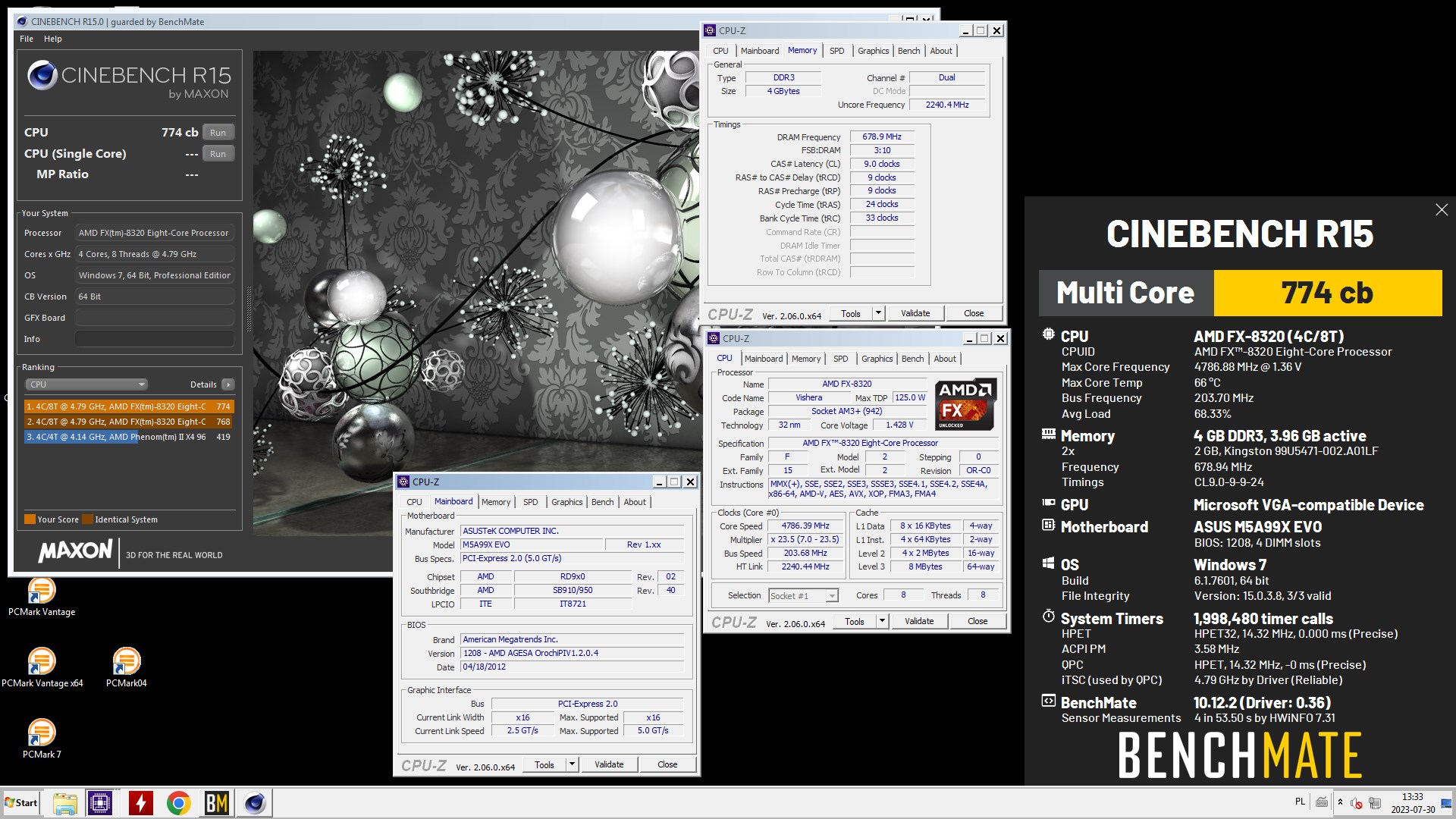Click the BenchMate Motherboard icon
This screenshot has height=819, width=1456.
coord(1049,525)
